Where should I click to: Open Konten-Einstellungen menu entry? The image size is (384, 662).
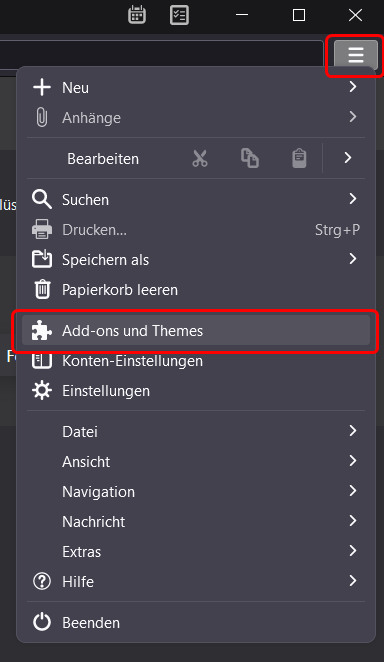196,361
